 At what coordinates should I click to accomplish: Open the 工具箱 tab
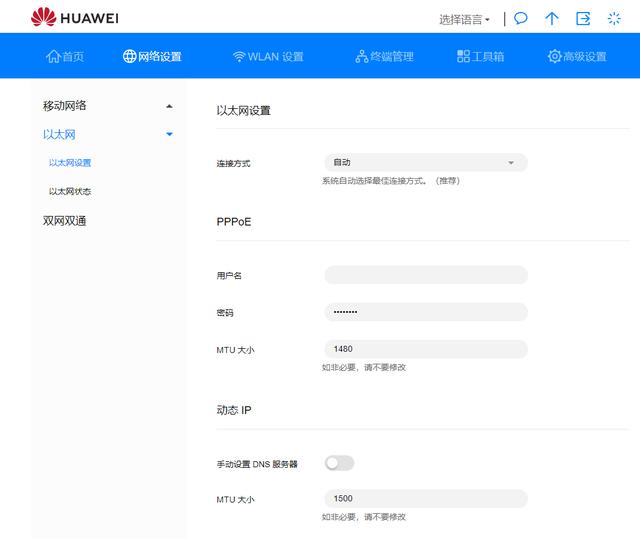coord(480,56)
